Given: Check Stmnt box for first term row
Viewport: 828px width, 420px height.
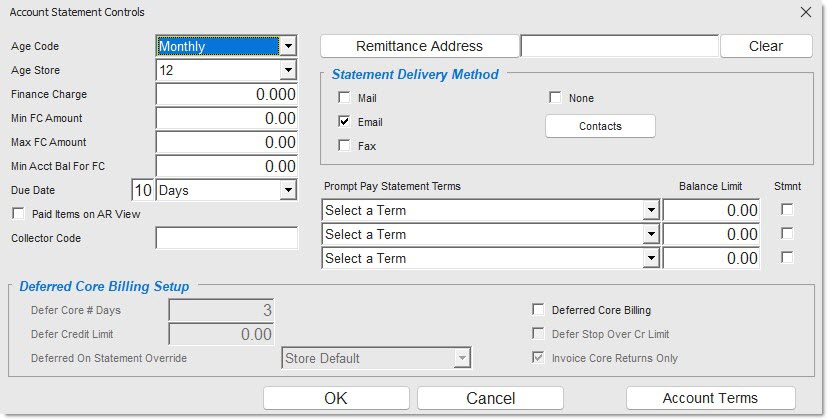Looking at the screenshot, I should click(x=787, y=210).
